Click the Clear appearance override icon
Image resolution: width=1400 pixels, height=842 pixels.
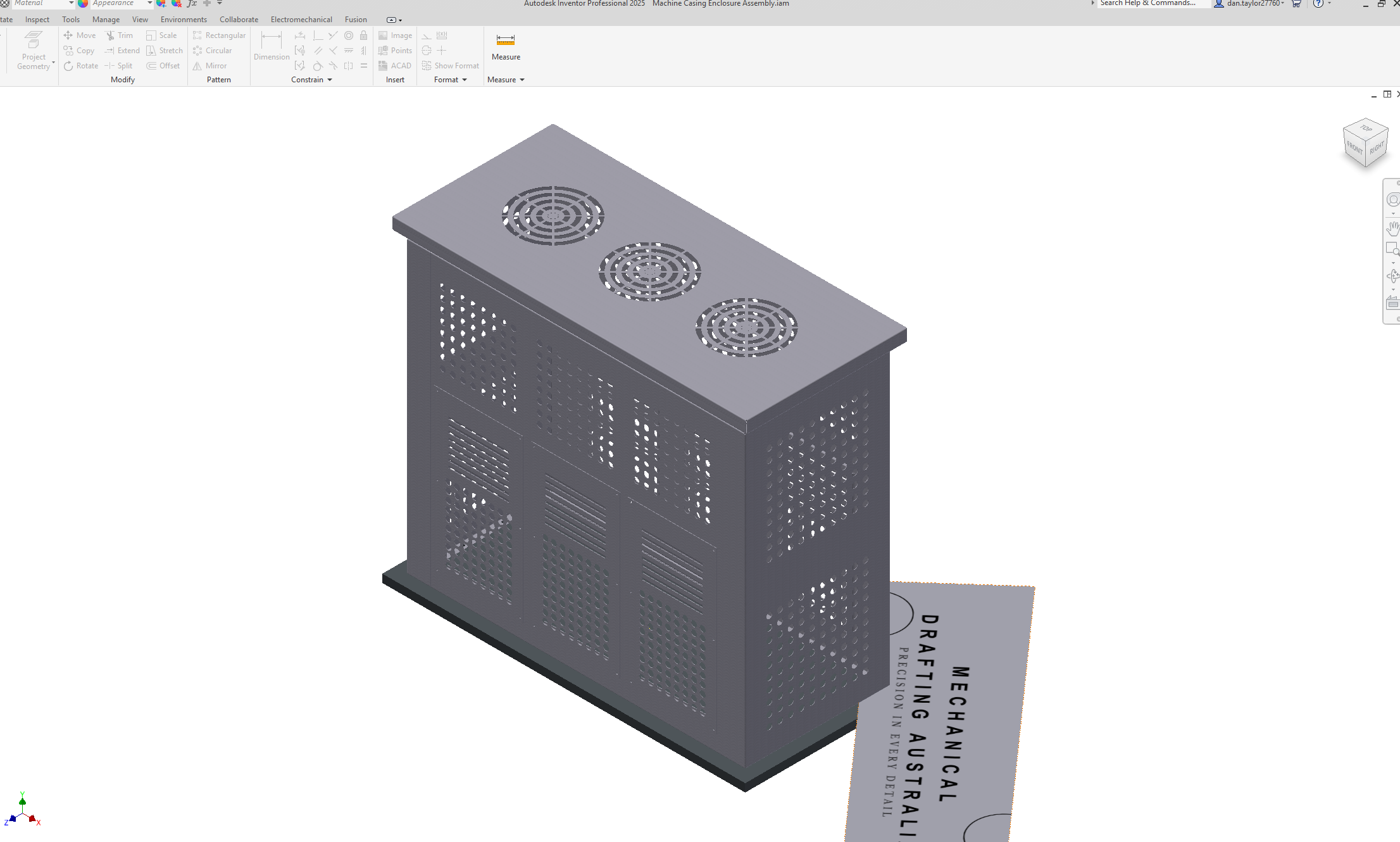177,4
